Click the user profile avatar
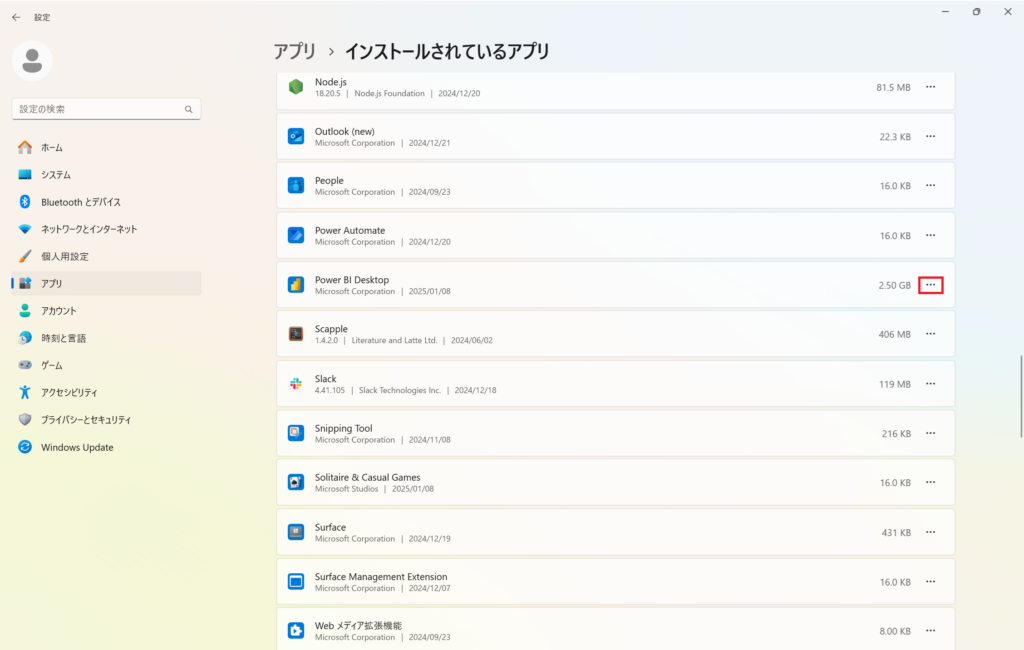Image resolution: width=1024 pixels, height=650 pixels. tap(32, 61)
